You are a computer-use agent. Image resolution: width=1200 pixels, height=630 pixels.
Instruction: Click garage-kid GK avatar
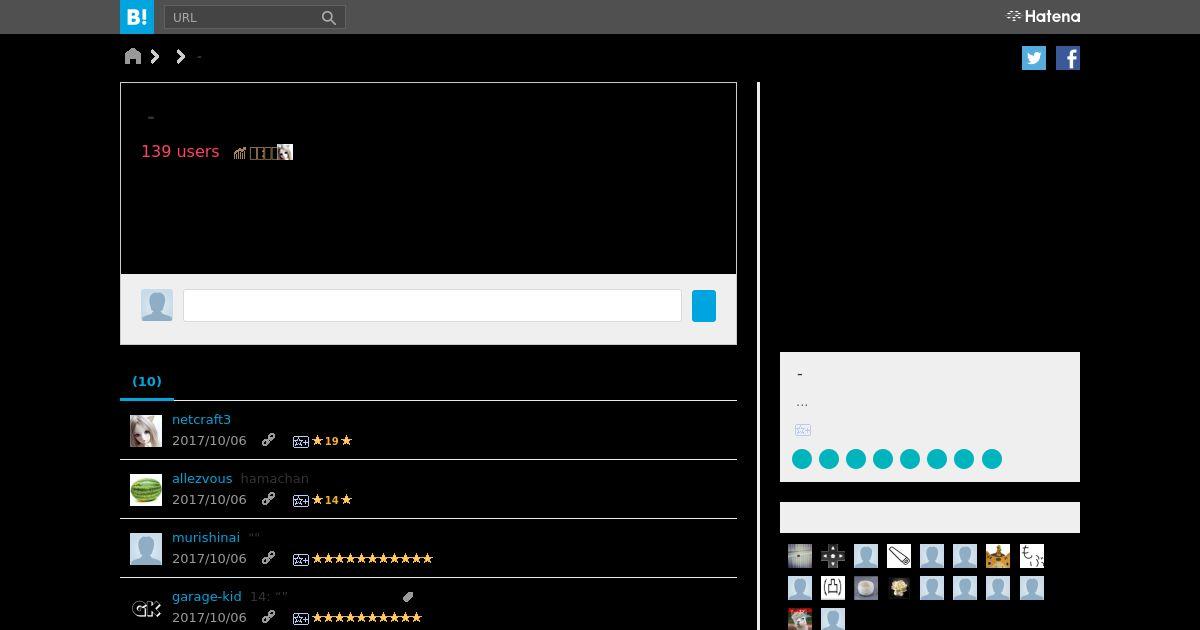tap(146, 608)
